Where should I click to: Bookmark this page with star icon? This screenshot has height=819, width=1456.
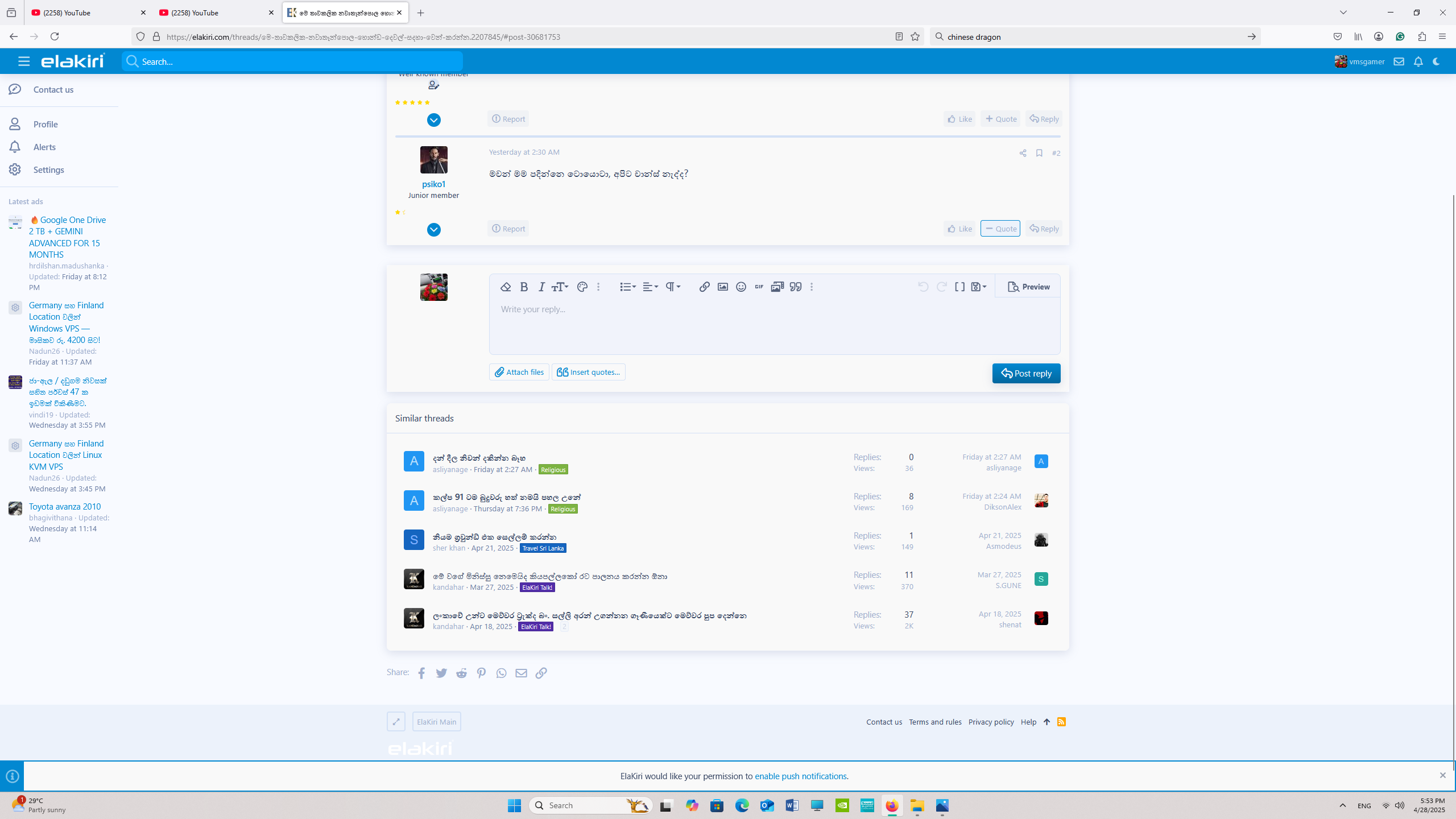click(x=915, y=36)
